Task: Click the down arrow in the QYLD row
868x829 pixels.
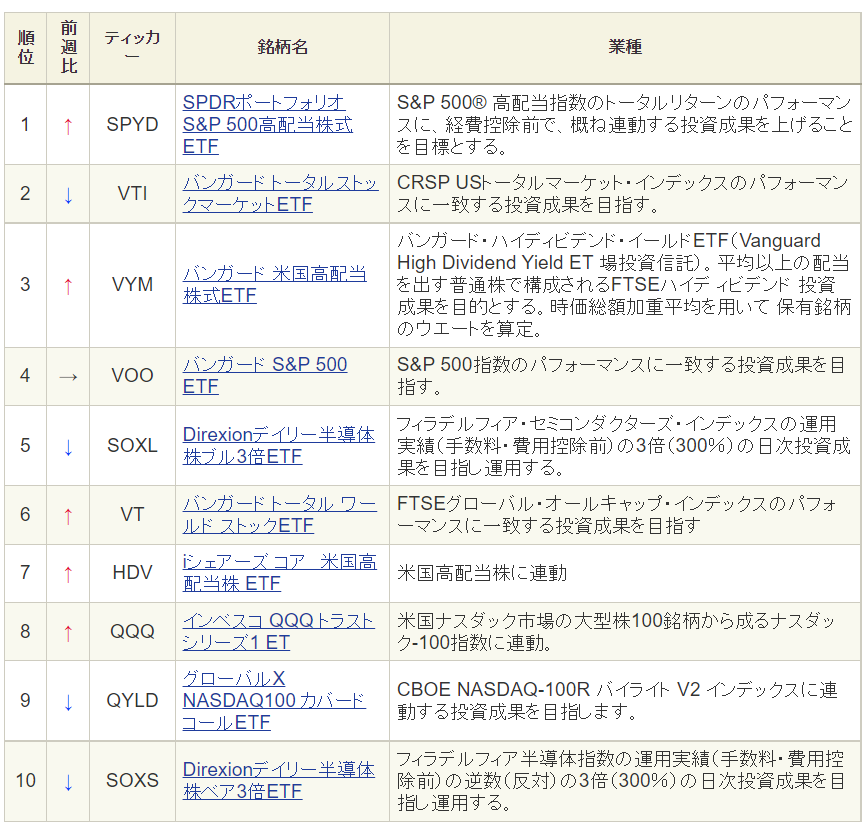Action: click(x=68, y=701)
